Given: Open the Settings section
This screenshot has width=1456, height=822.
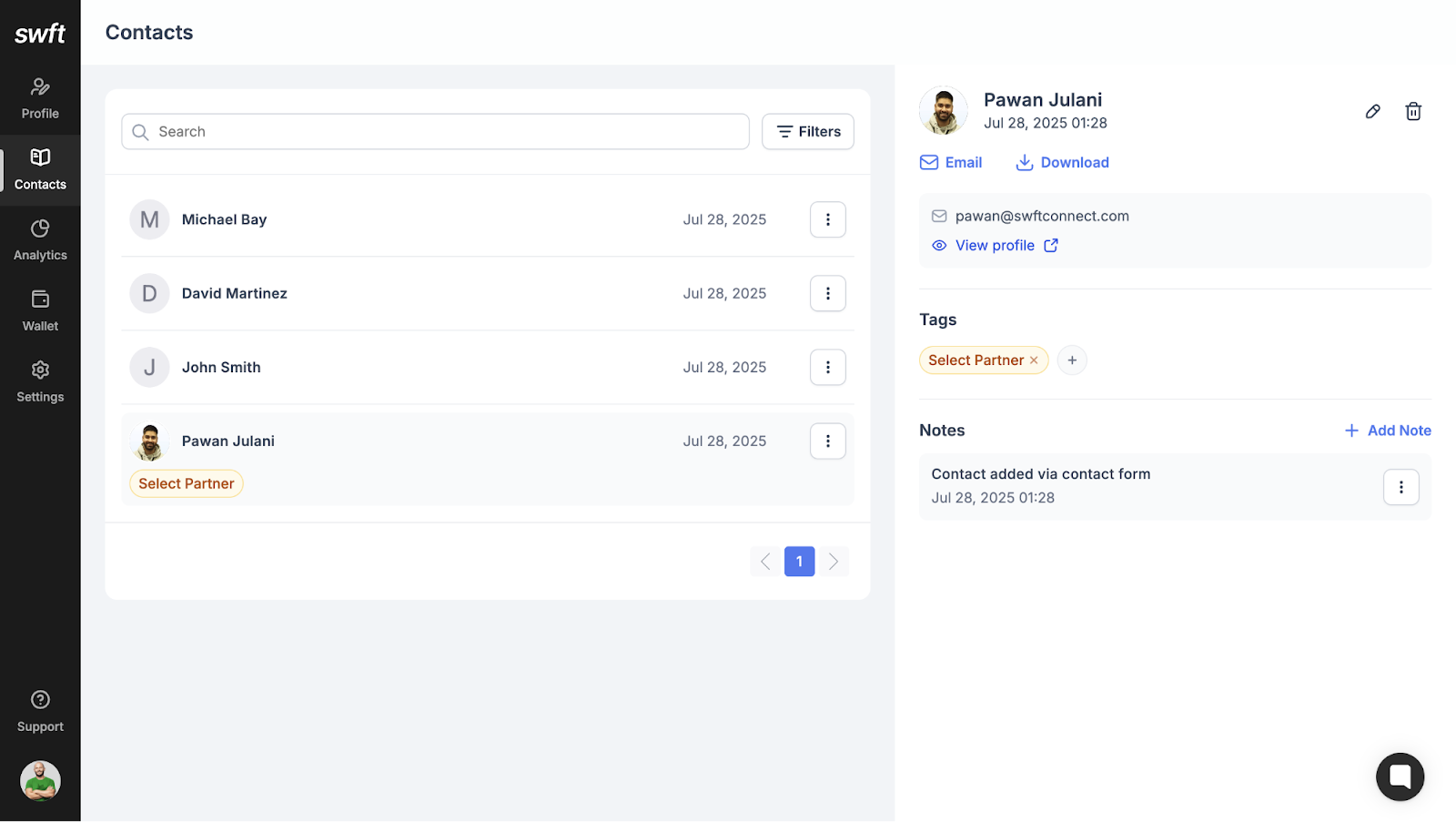Looking at the screenshot, I should pyautogui.click(x=40, y=382).
